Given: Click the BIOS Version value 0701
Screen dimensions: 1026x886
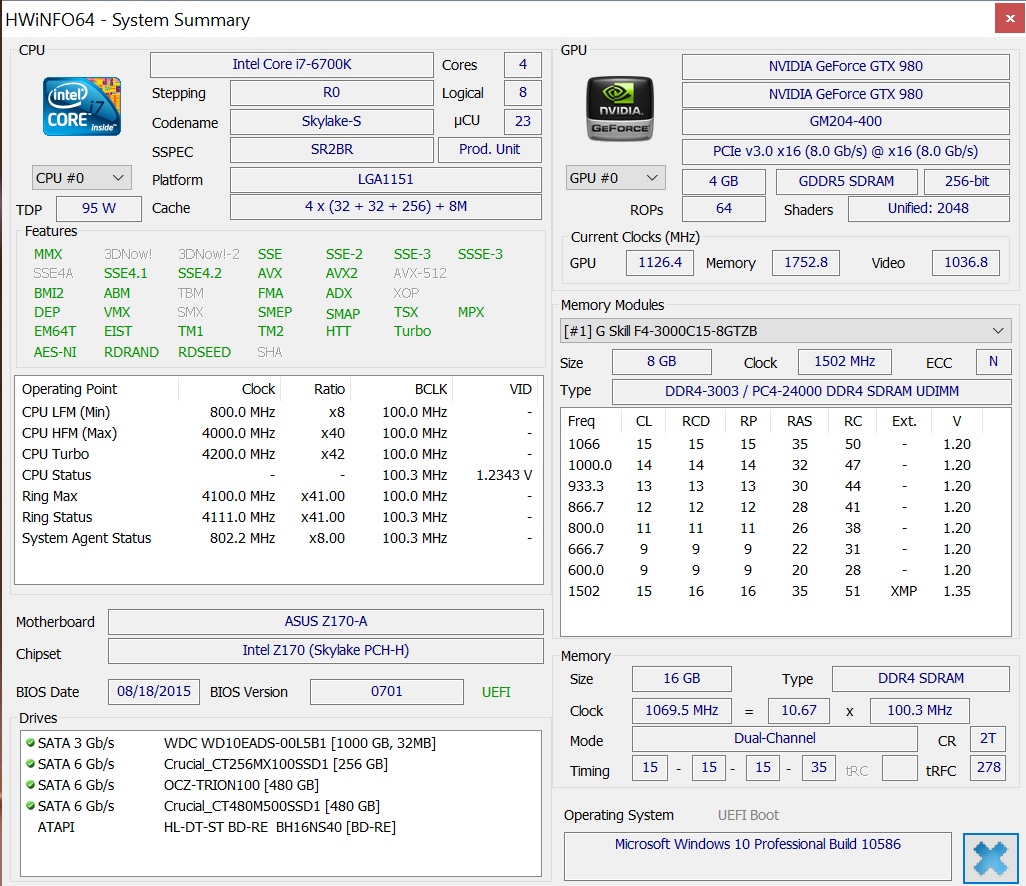Looking at the screenshot, I should [x=387, y=692].
